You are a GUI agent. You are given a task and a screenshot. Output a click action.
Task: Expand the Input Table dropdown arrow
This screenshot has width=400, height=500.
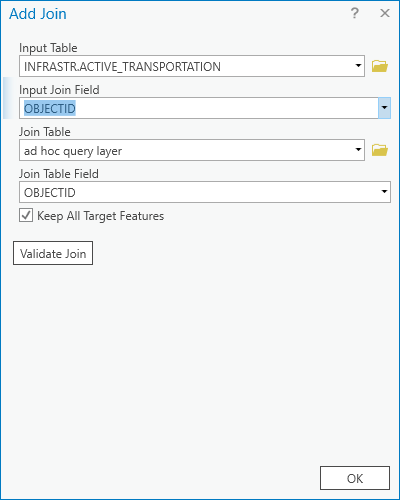point(358,66)
